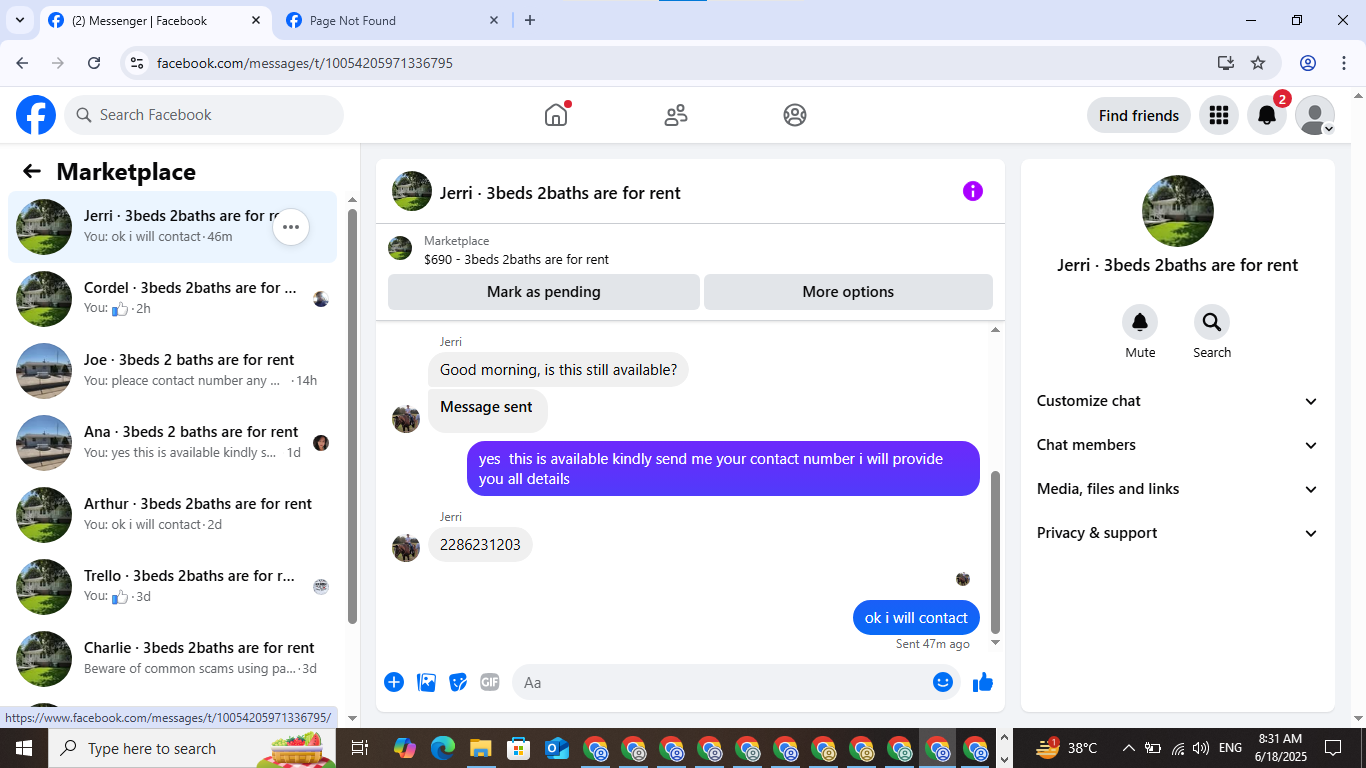The image size is (1366, 768).
Task: Open File Explorer from taskbar
Action: [x=481, y=748]
